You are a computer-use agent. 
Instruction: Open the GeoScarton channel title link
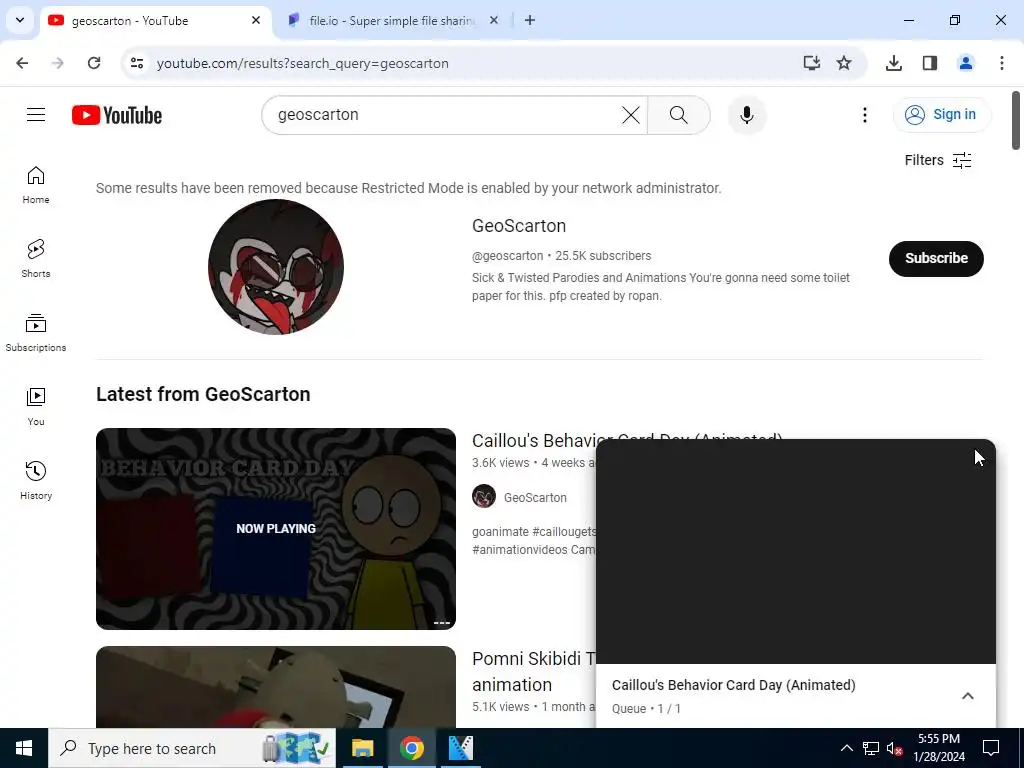[x=519, y=226]
